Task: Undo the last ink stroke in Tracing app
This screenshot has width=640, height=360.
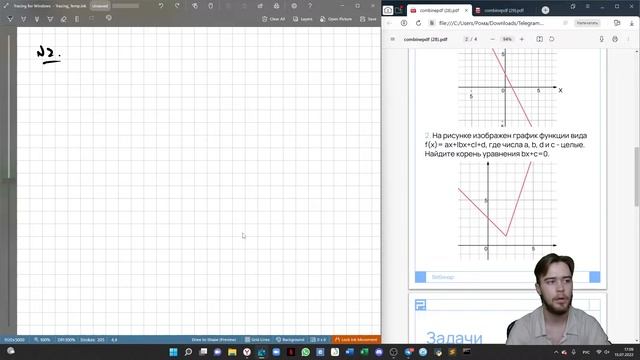Action: (161, 6)
